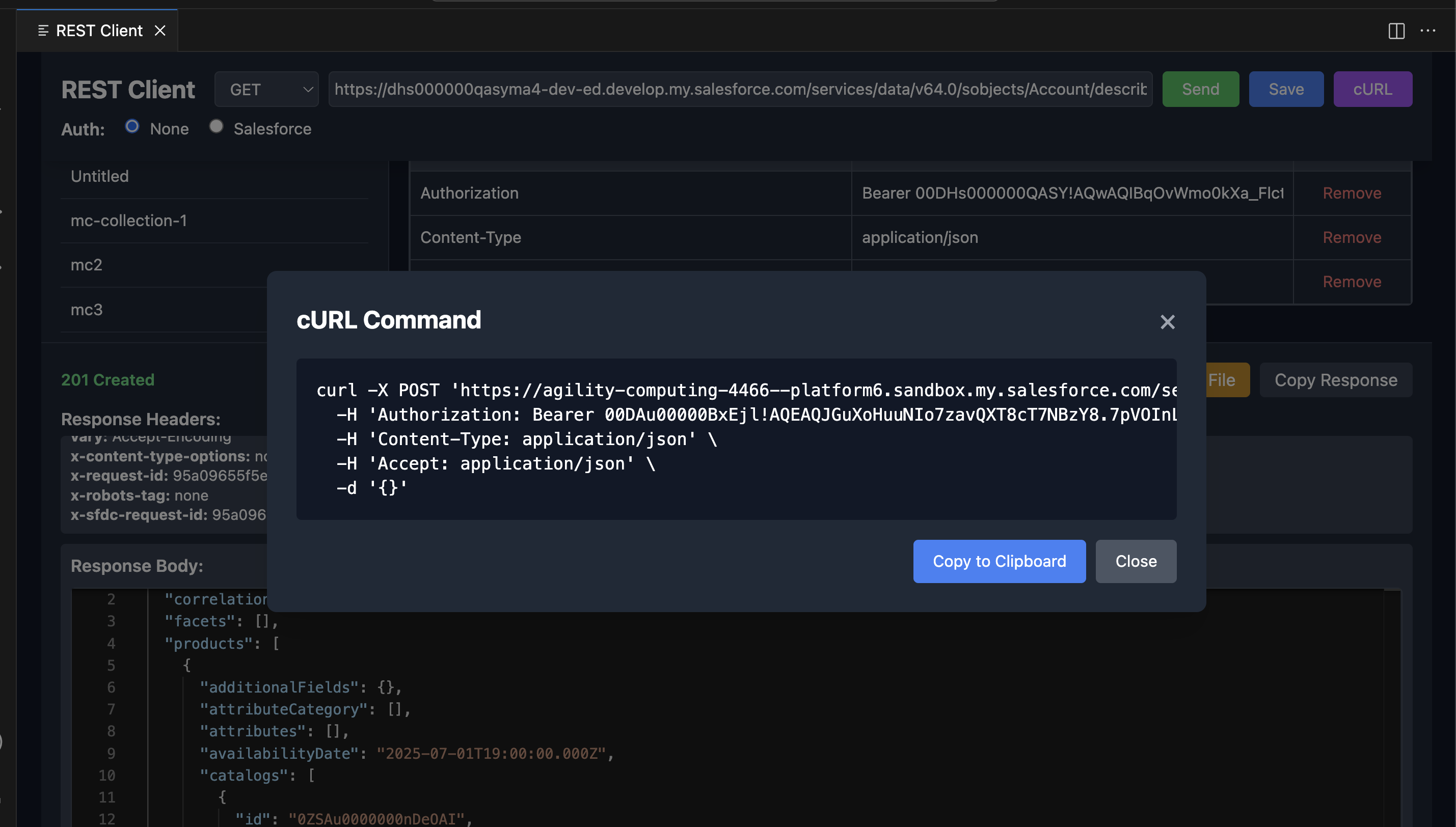Close the REST Client tab
The height and width of the screenshot is (827, 1456).
[160, 31]
